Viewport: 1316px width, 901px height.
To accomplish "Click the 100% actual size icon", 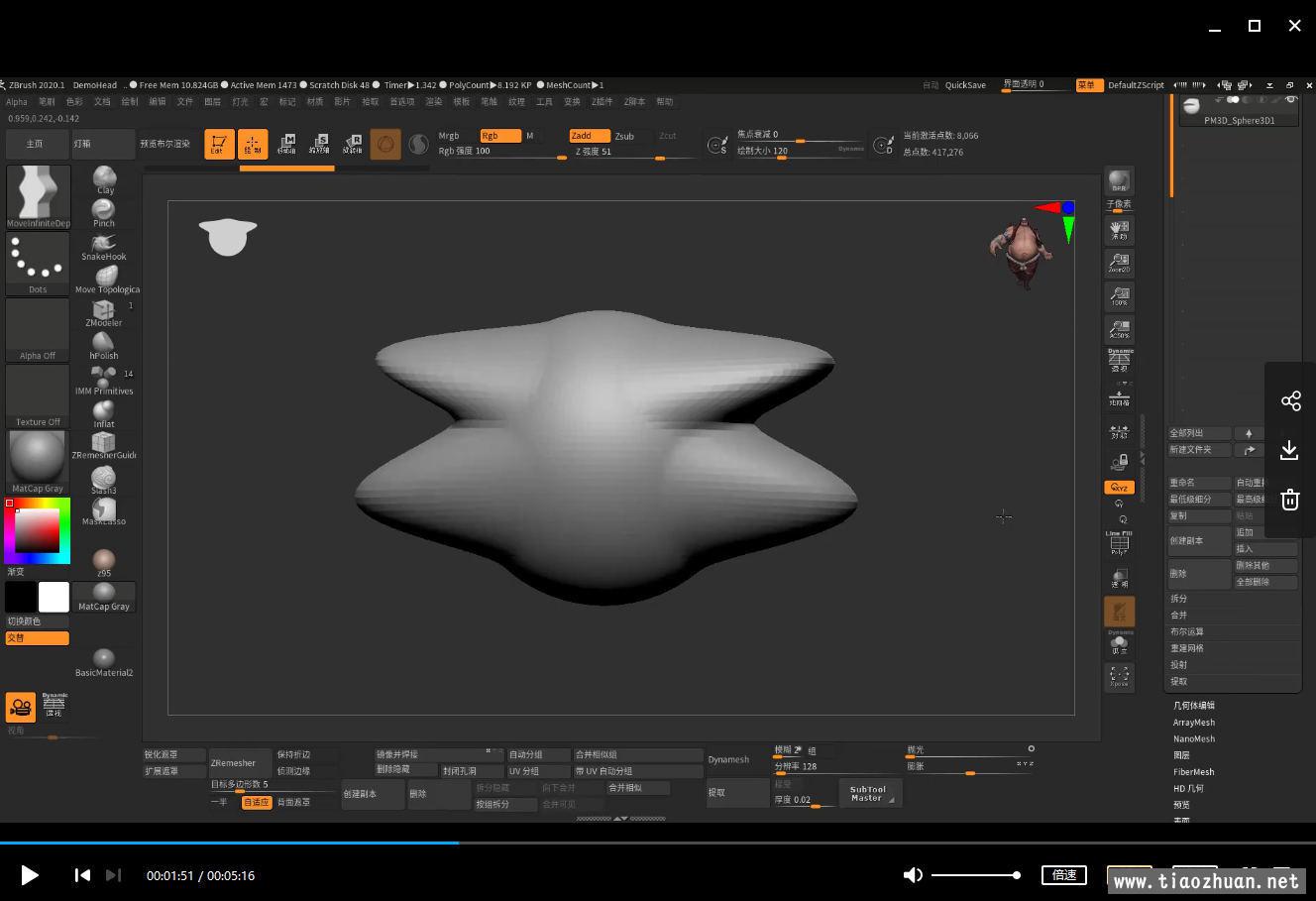I will 1119,295.
